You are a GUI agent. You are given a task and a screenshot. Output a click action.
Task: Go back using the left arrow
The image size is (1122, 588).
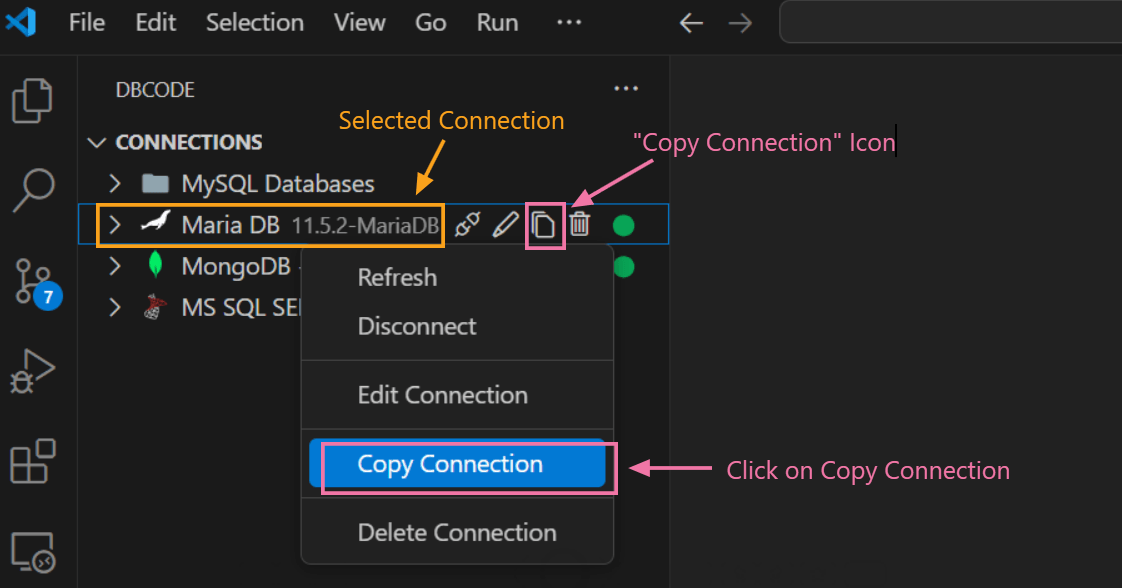tap(691, 23)
